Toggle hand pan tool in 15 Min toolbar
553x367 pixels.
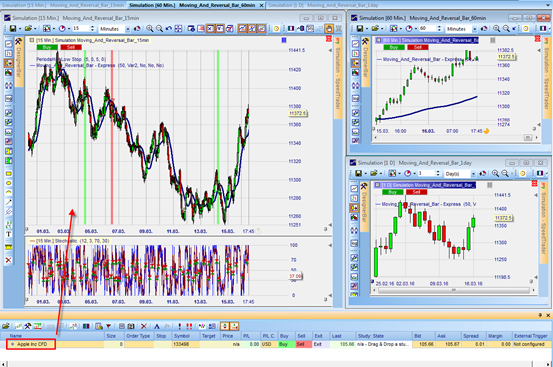(x=329, y=29)
